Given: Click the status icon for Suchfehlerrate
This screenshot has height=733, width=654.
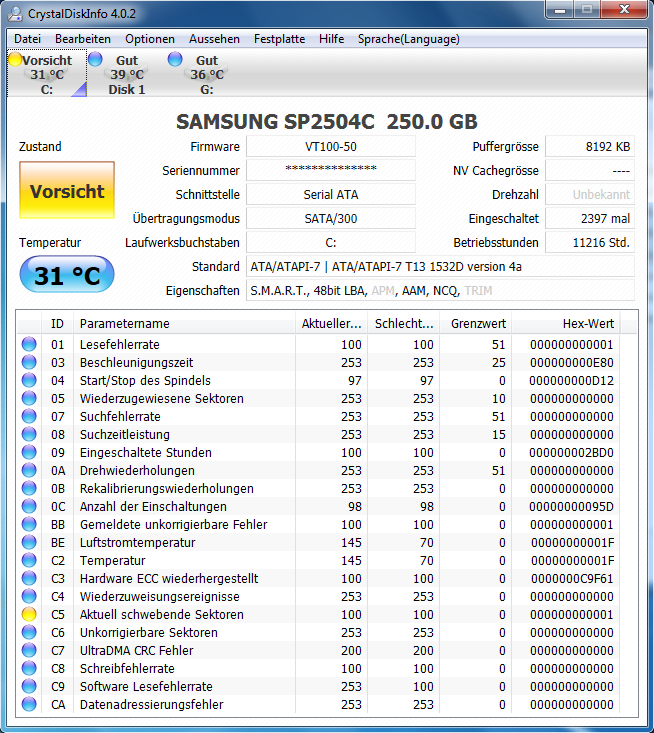Looking at the screenshot, I should click(29, 416).
